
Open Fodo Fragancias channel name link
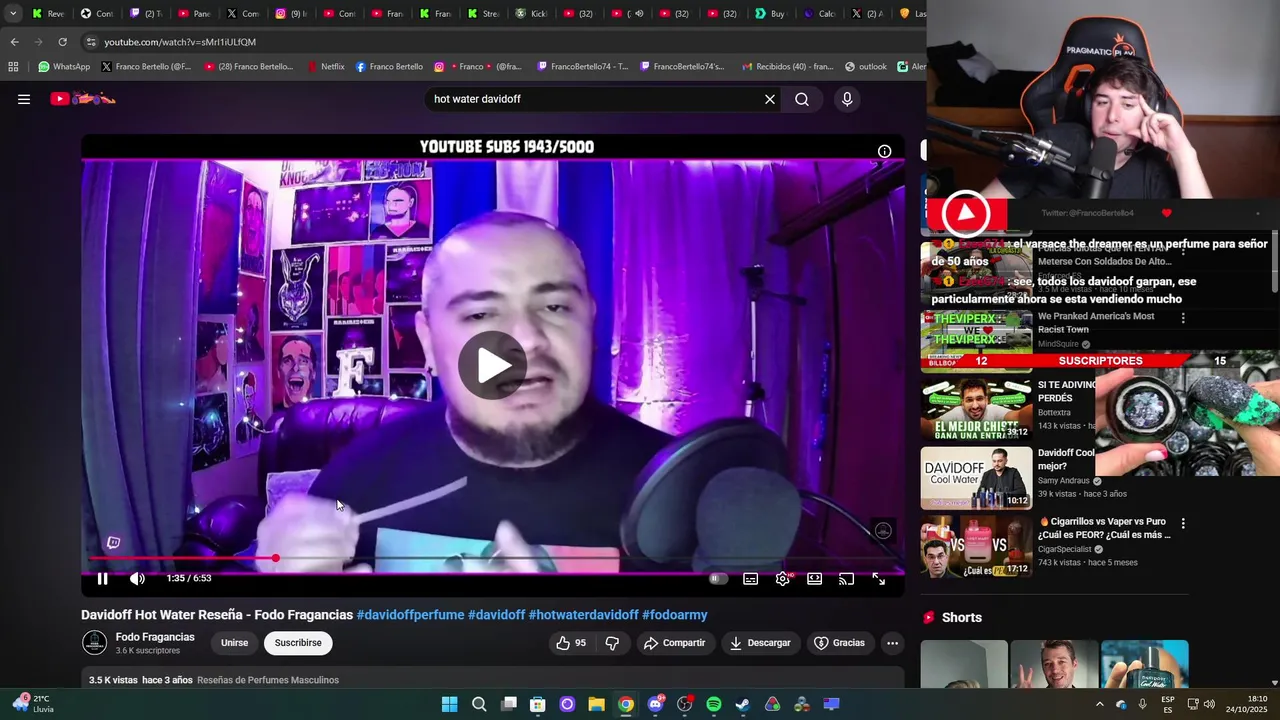(x=155, y=637)
